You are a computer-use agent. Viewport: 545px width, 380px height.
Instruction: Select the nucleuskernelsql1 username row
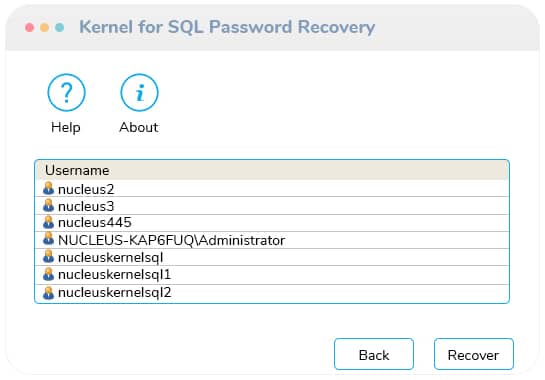click(272, 275)
